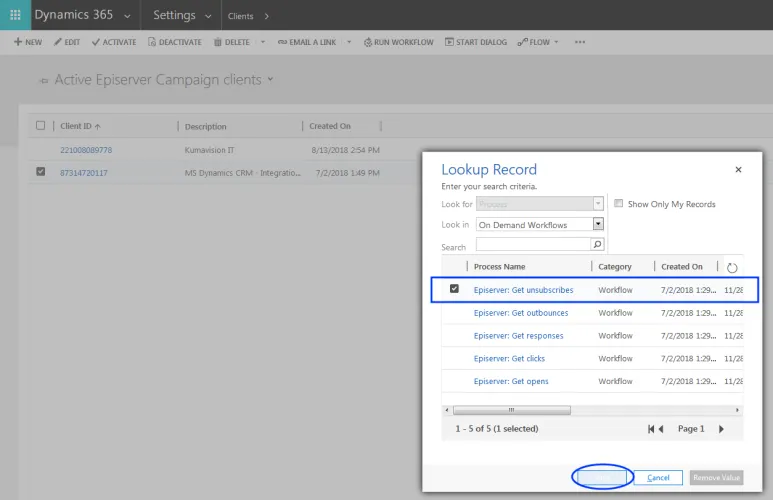
Task: Click the search magnifier icon
Action: (597, 244)
